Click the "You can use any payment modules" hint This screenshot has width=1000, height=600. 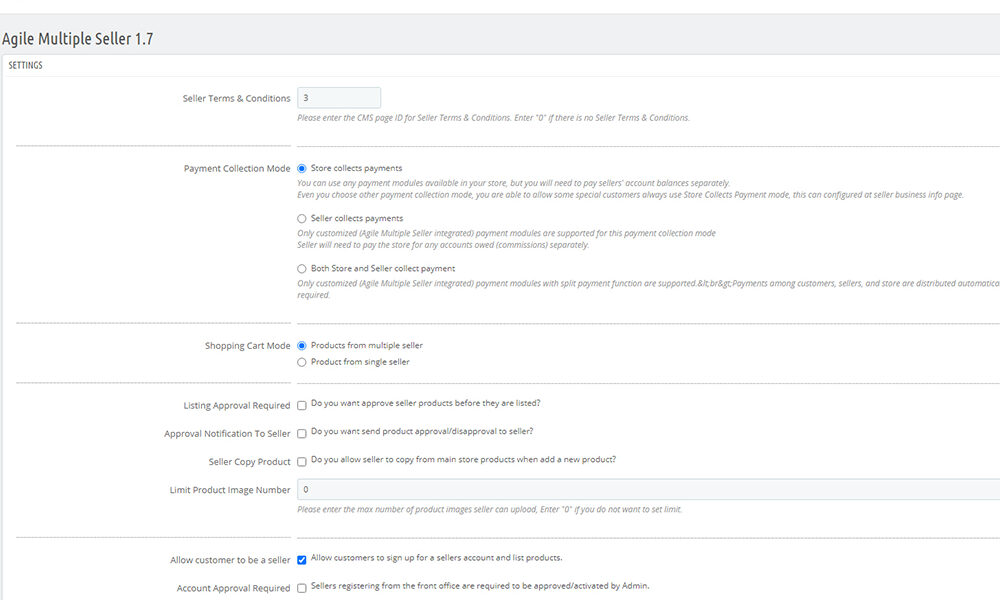[x=513, y=183]
